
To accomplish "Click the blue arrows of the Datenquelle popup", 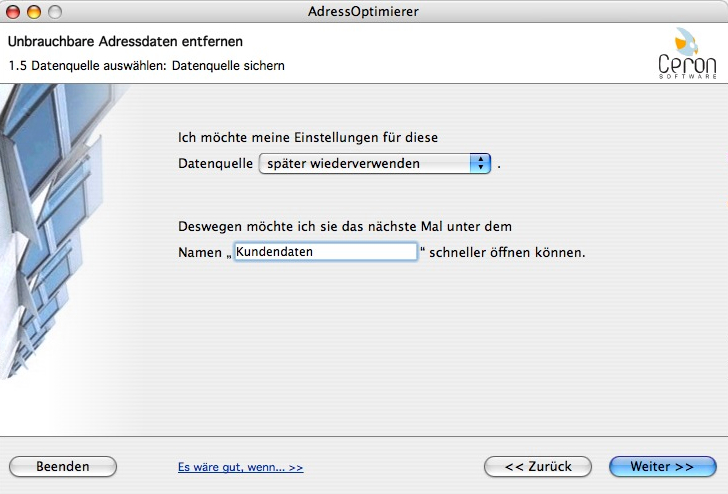I will click(481, 163).
